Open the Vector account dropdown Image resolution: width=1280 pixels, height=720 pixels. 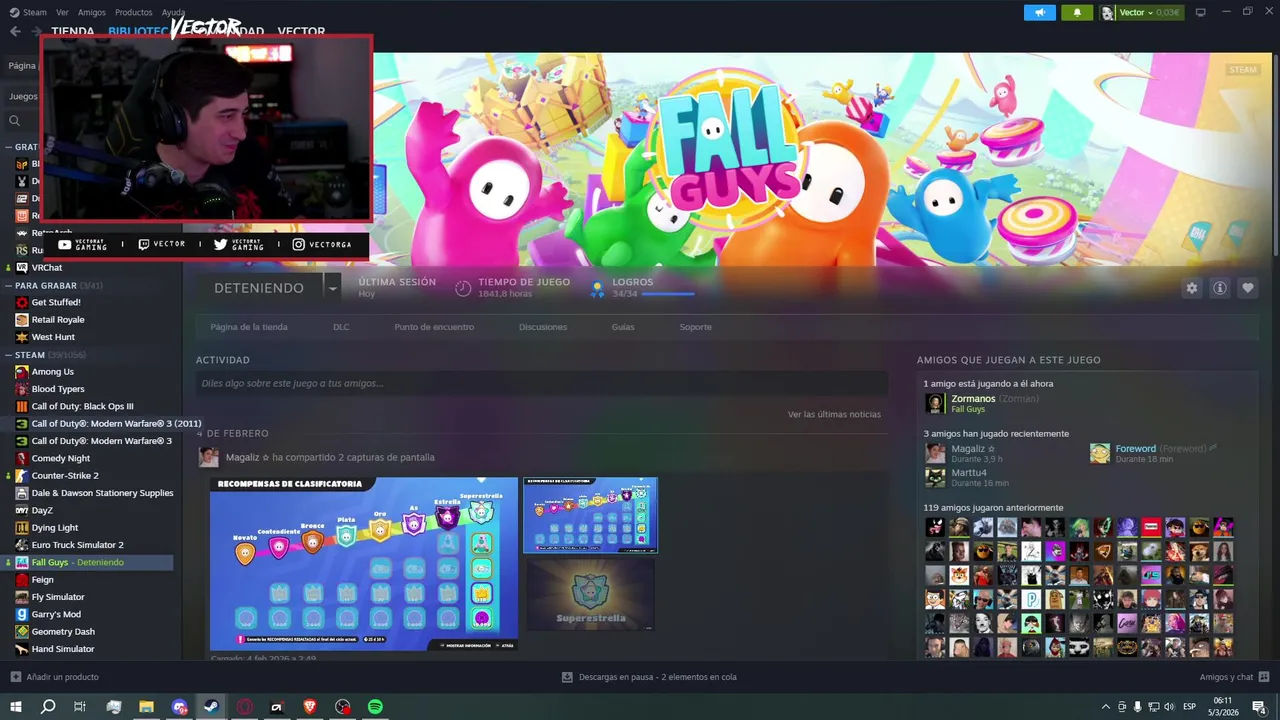[1141, 13]
